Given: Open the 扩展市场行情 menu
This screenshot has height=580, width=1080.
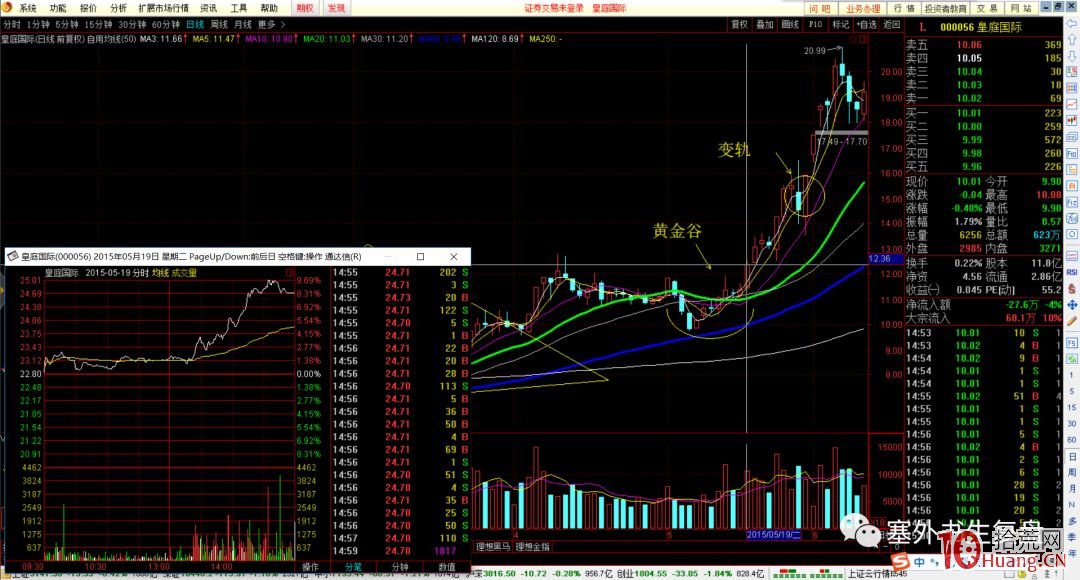Looking at the screenshot, I should pyautogui.click(x=163, y=8).
